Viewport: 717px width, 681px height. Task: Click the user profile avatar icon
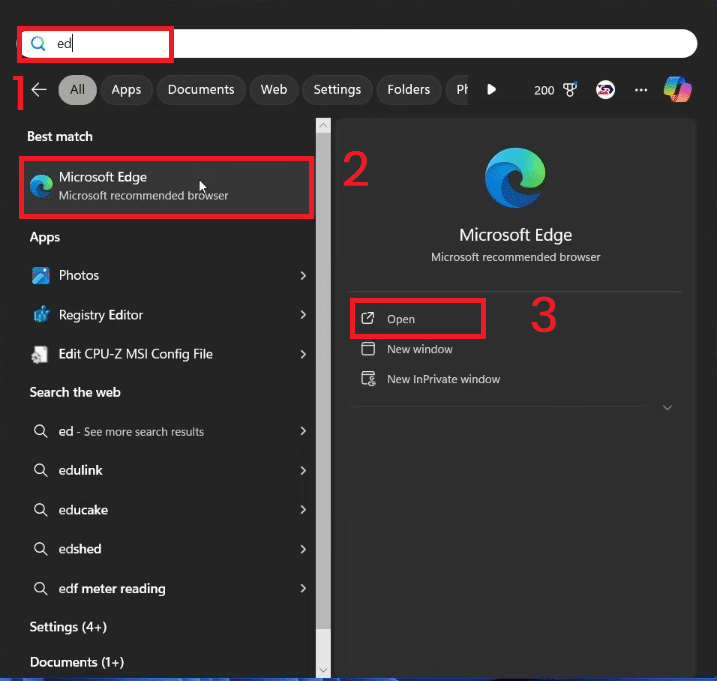click(x=605, y=90)
